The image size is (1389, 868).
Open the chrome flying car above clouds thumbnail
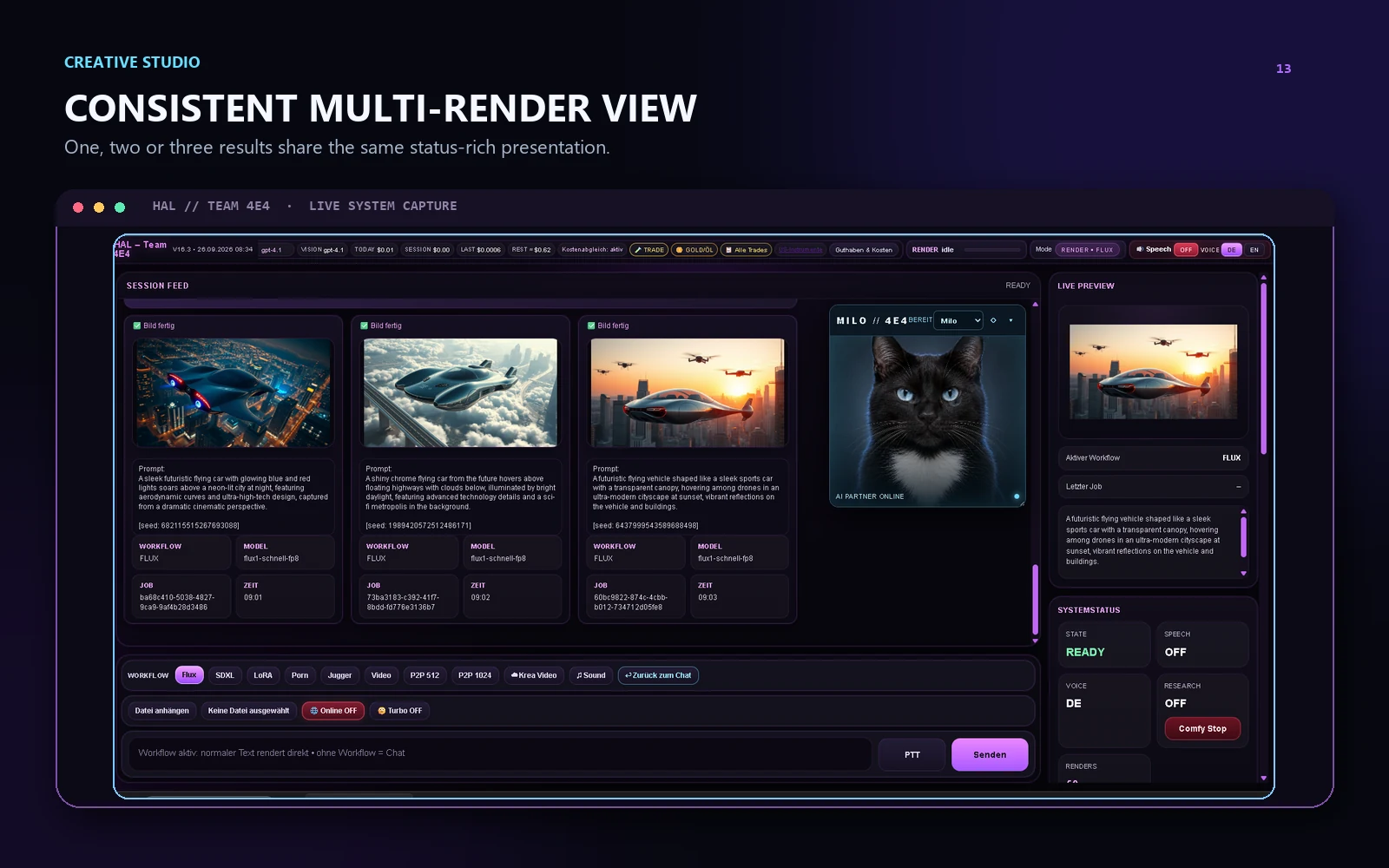coord(460,393)
